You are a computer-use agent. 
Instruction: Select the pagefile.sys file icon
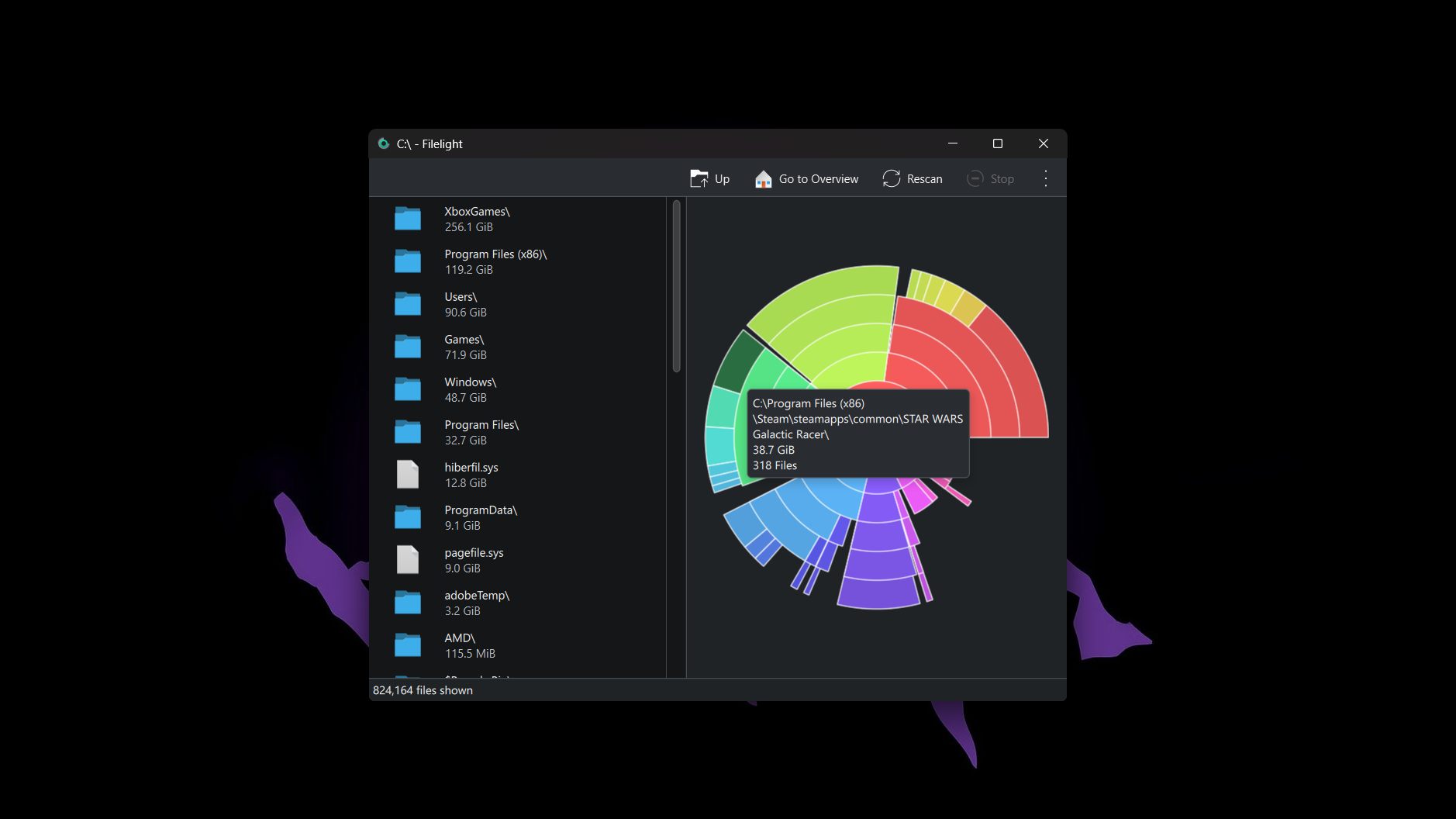408,560
